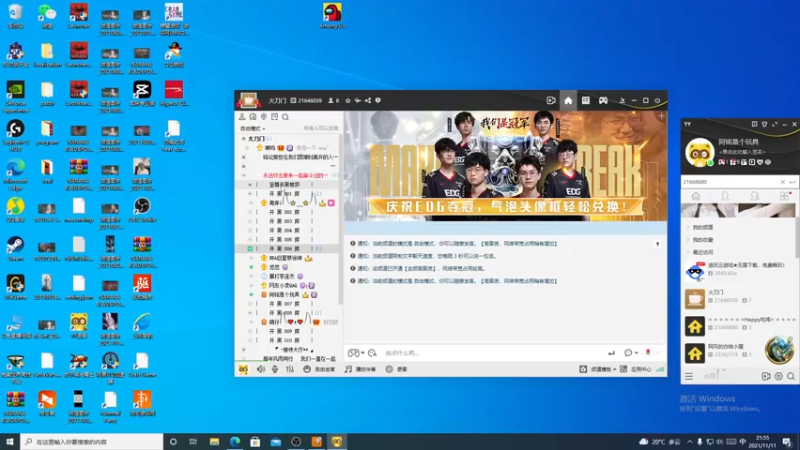800x450 pixels.
Task: Click the airplane icon next to favorite star
Action: click(x=358, y=101)
